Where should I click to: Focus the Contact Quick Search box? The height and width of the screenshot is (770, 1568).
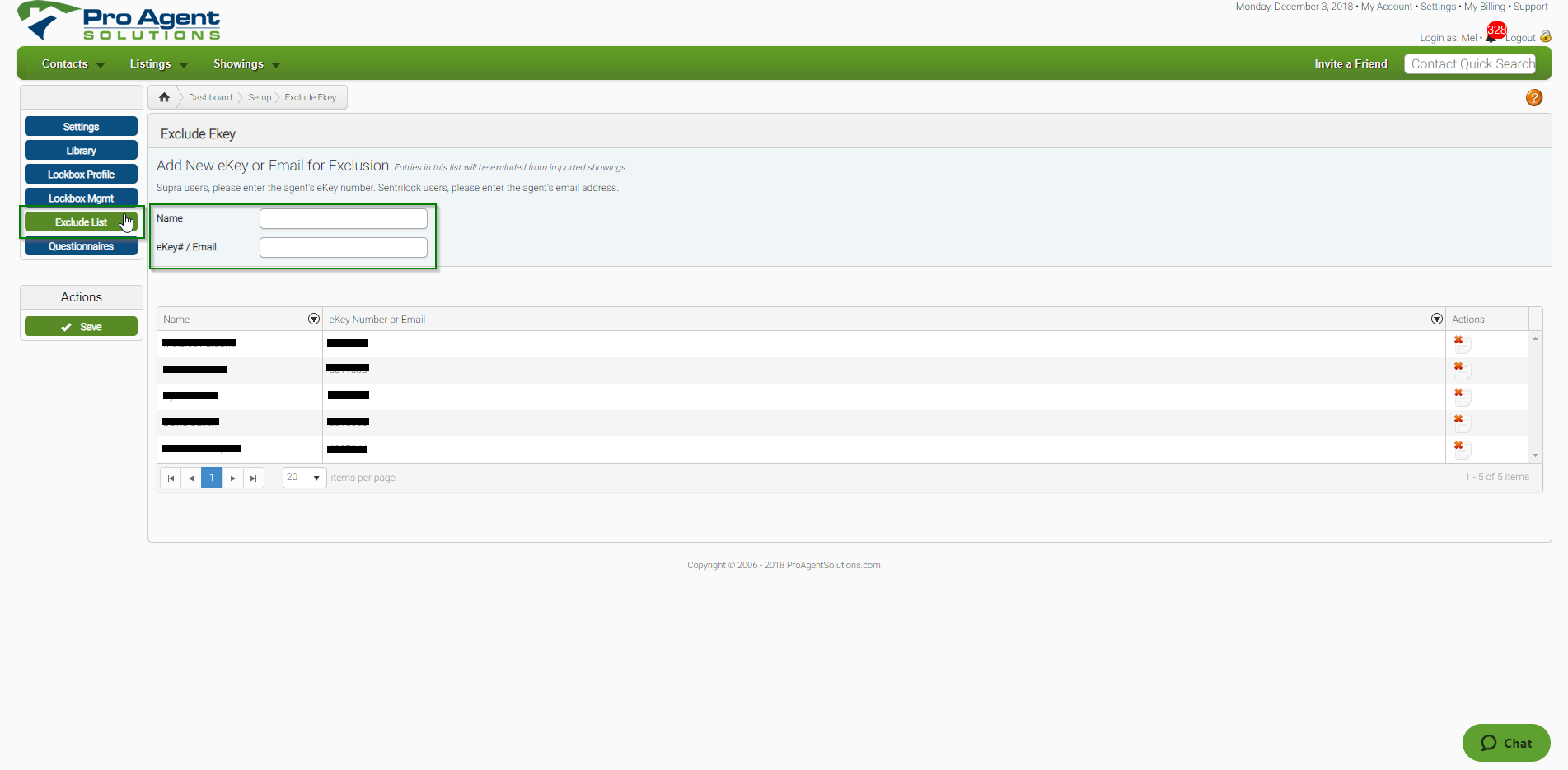[x=1470, y=64]
